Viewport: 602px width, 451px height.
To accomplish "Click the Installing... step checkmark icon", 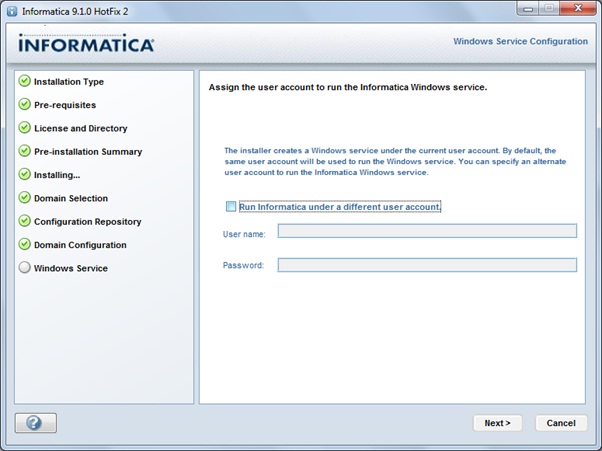I will tap(25, 174).
